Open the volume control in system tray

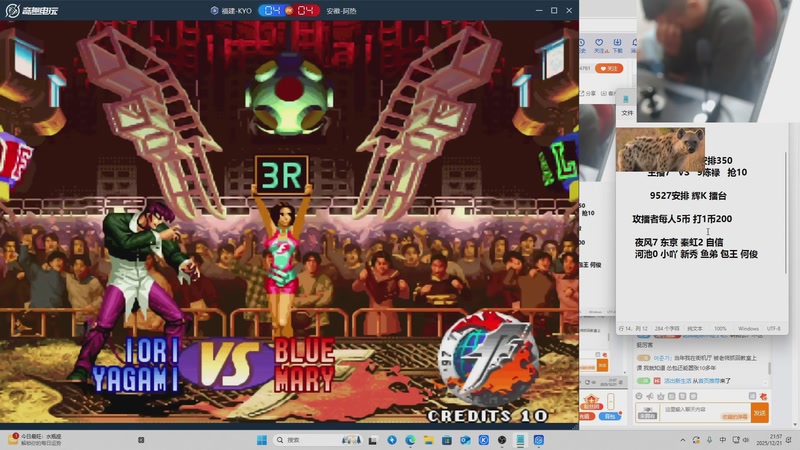click(746, 440)
